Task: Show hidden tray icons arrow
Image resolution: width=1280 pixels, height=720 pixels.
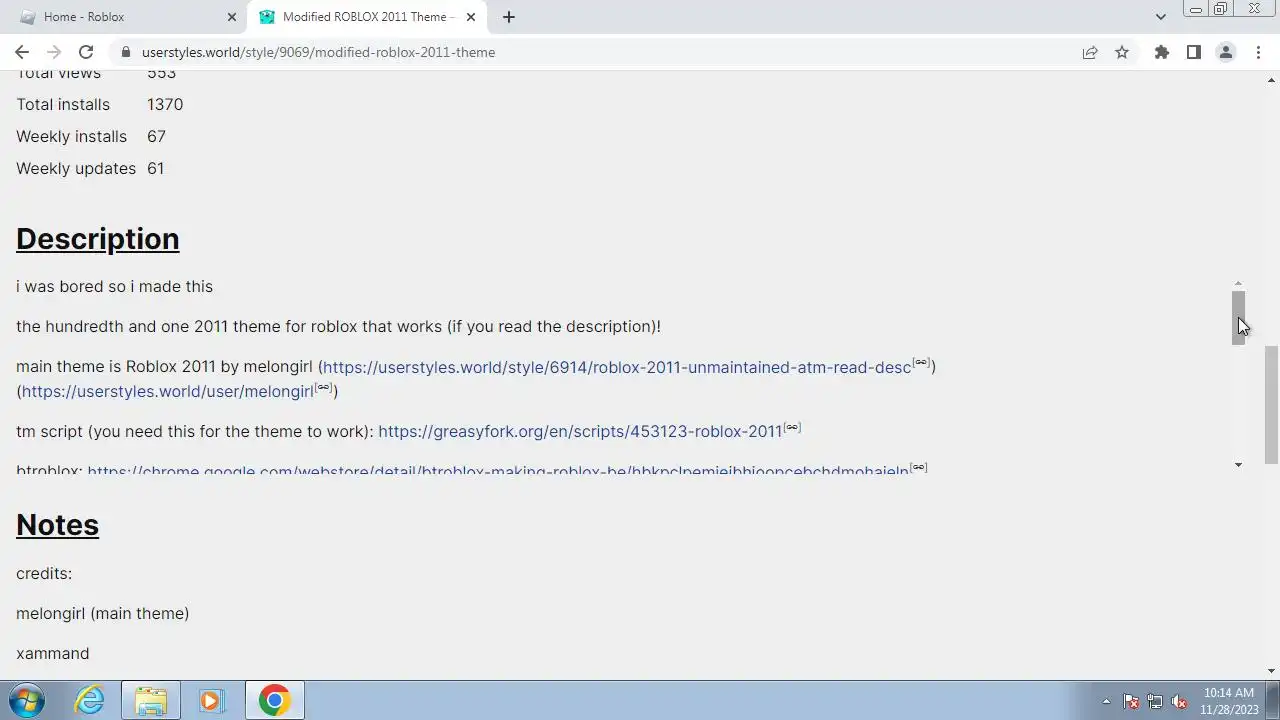Action: pos(1105,701)
